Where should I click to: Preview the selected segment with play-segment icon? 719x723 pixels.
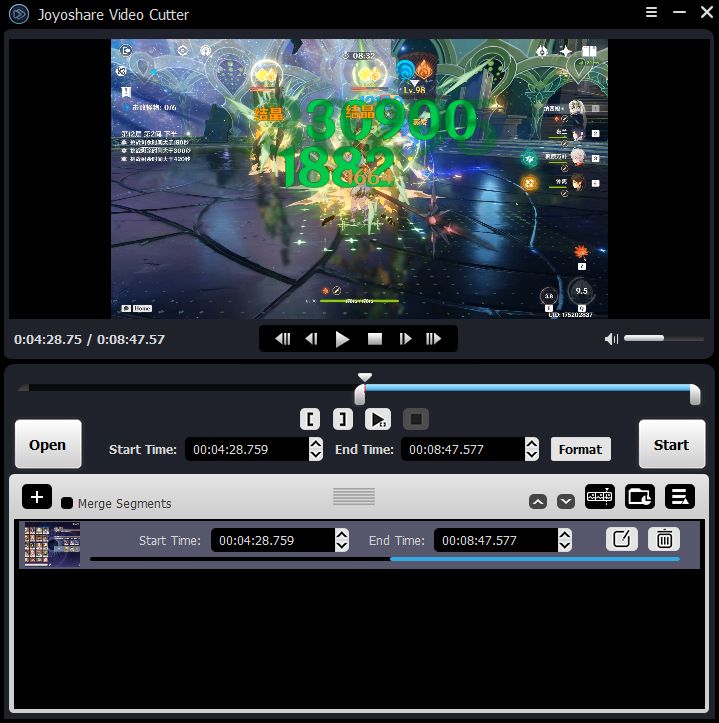point(378,418)
